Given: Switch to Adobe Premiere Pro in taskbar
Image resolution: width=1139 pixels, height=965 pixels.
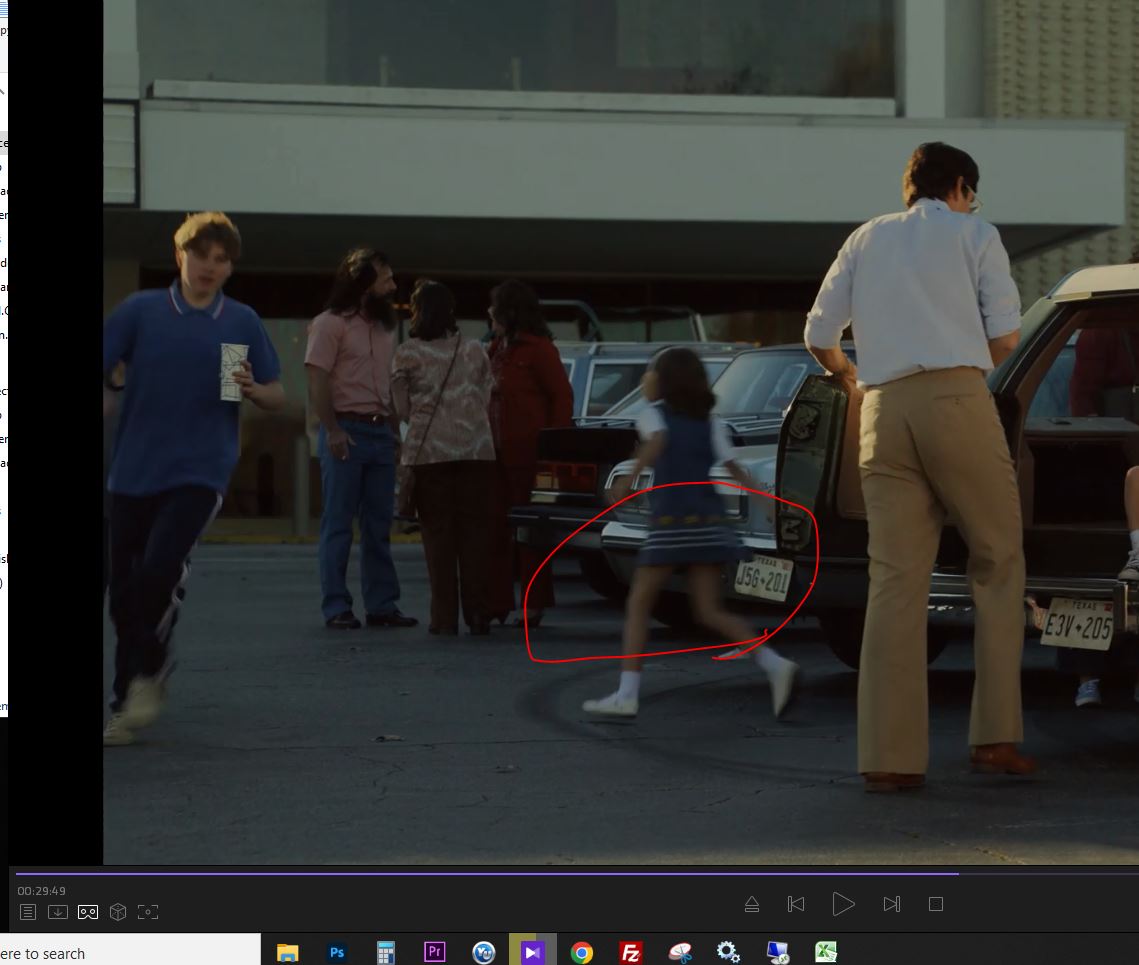Looking at the screenshot, I should coord(435,952).
